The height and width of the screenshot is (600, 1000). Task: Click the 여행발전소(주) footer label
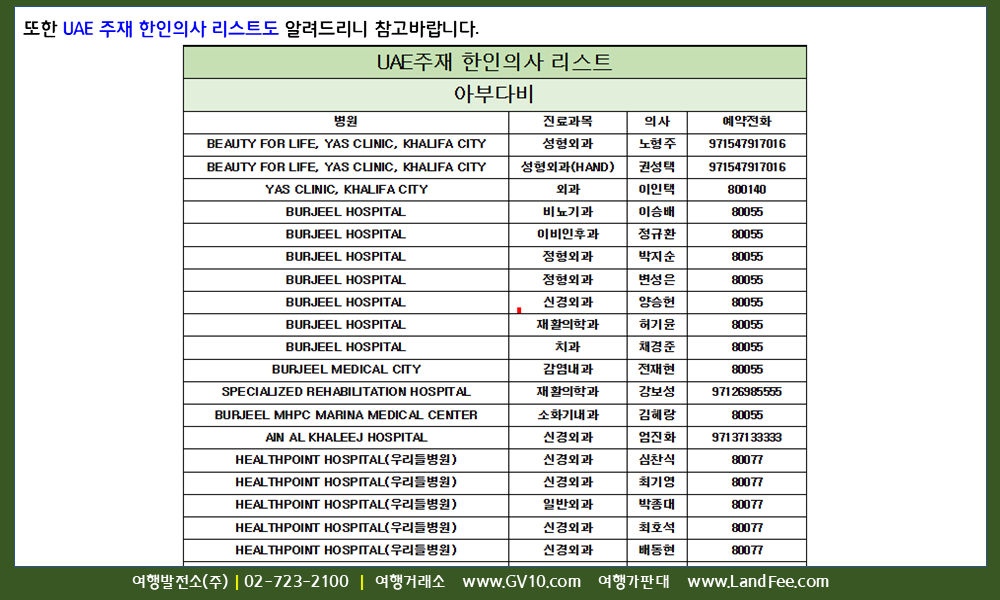pyautogui.click(x=180, y=582)
